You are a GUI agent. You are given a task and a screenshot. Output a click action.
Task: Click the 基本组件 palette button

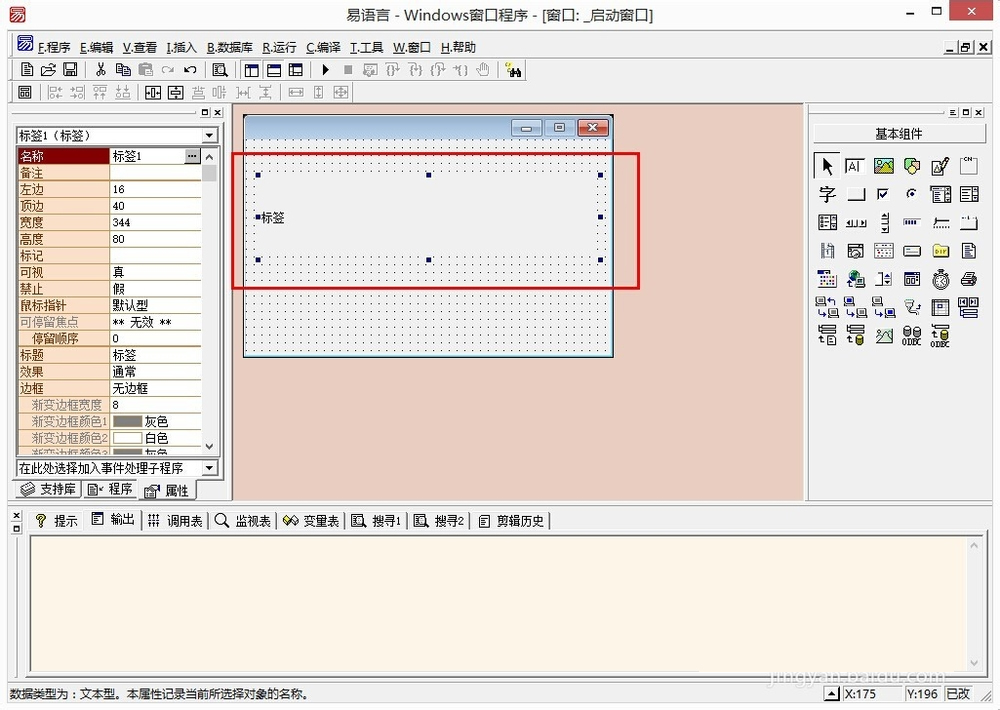(x=898, y=134)
